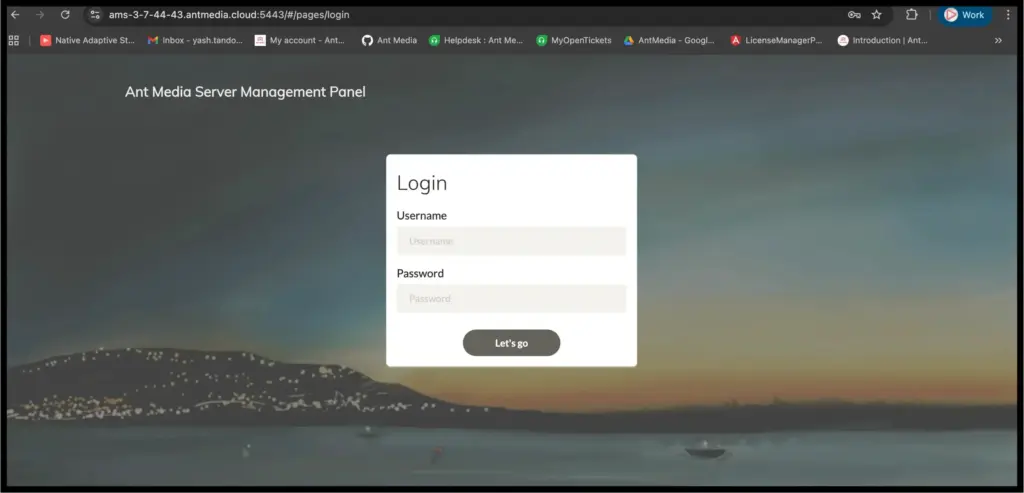Viewport: 1024px width, 493px height.
Task: Expand the hidden bookmarks overflow chevron
Action: click(x=998, y=40)
